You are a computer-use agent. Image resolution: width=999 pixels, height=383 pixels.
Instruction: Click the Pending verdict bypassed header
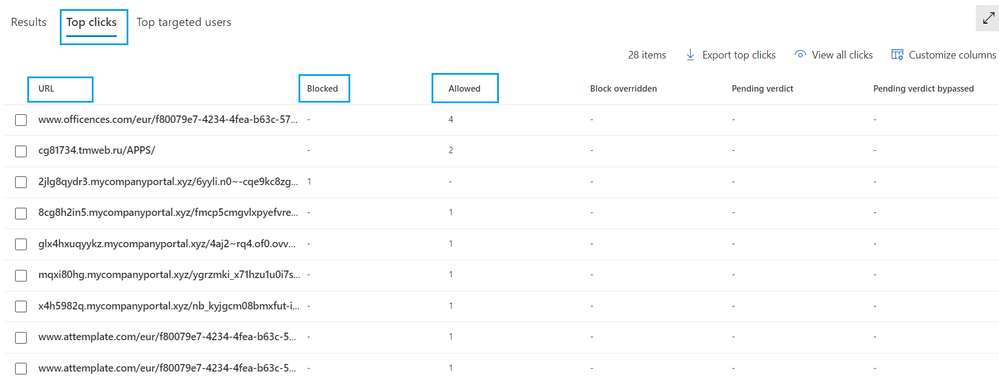pos(923,89)
